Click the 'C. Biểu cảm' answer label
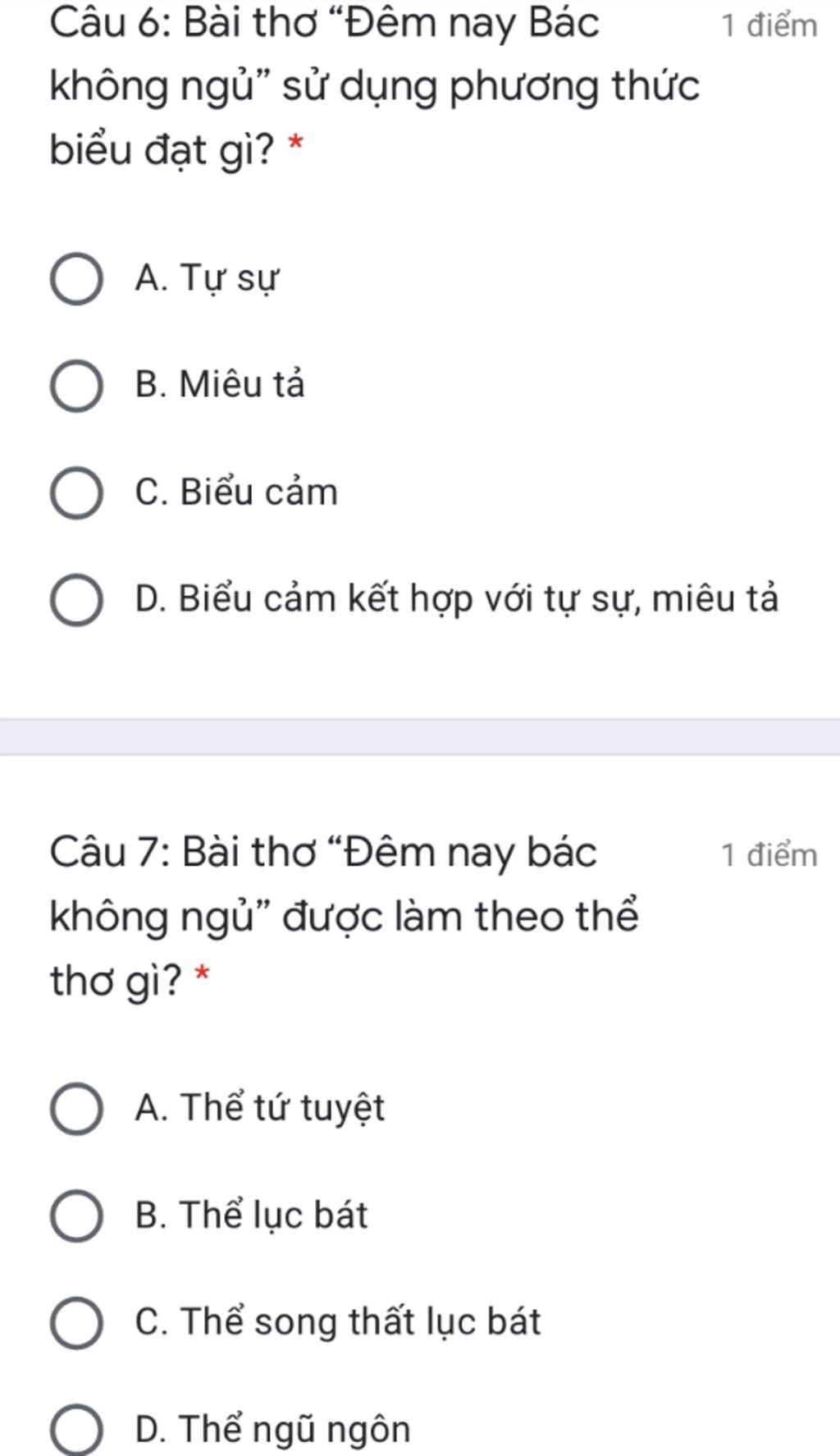840x1456 pixels. pos(236,492)
